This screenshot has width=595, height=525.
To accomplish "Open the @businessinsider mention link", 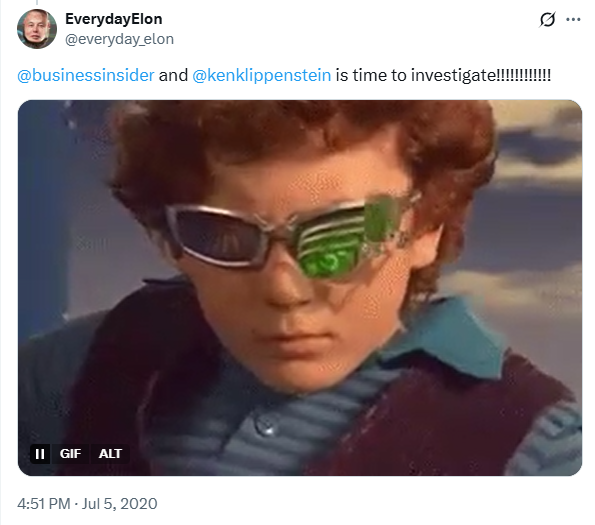I will (x=86, y=75).
